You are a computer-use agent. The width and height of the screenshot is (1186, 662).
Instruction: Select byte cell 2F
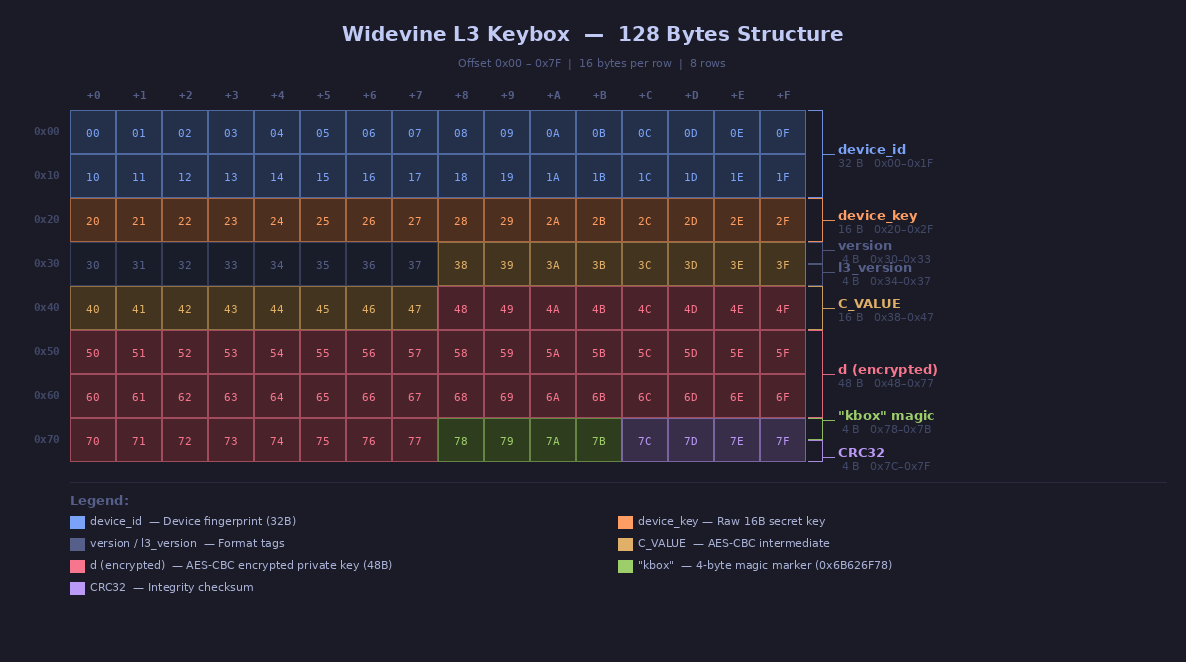pos(783,220)
